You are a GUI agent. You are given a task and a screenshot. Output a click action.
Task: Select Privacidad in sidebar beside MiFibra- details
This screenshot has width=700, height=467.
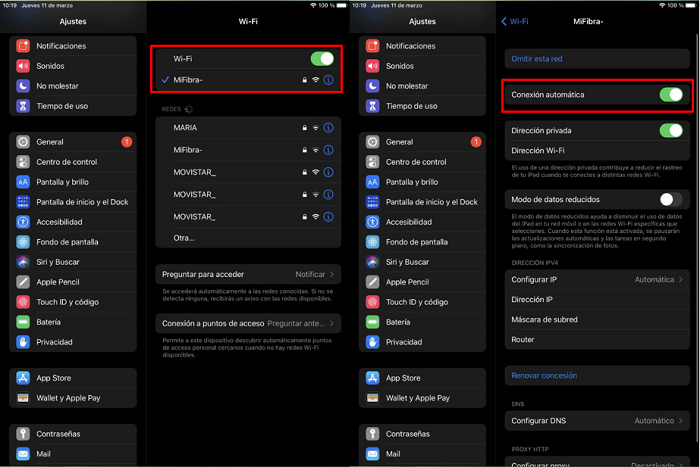(403, 342)
